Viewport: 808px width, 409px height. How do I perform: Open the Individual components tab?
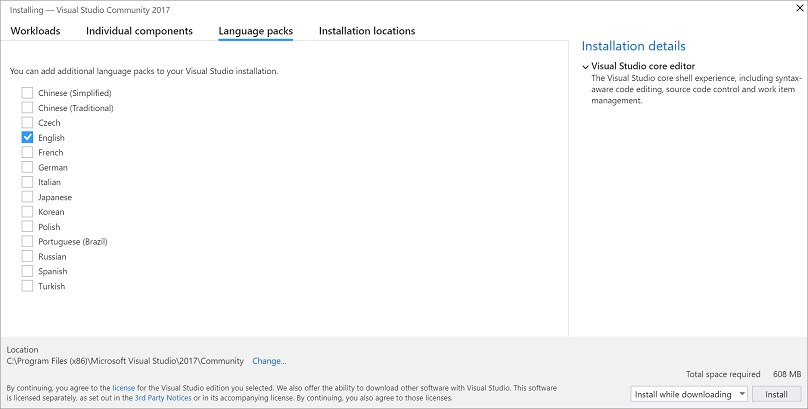pos(139,31)
